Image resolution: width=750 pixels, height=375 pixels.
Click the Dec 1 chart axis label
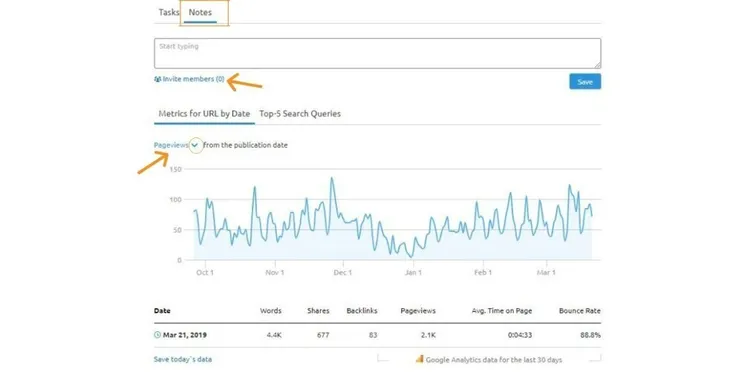343,273
